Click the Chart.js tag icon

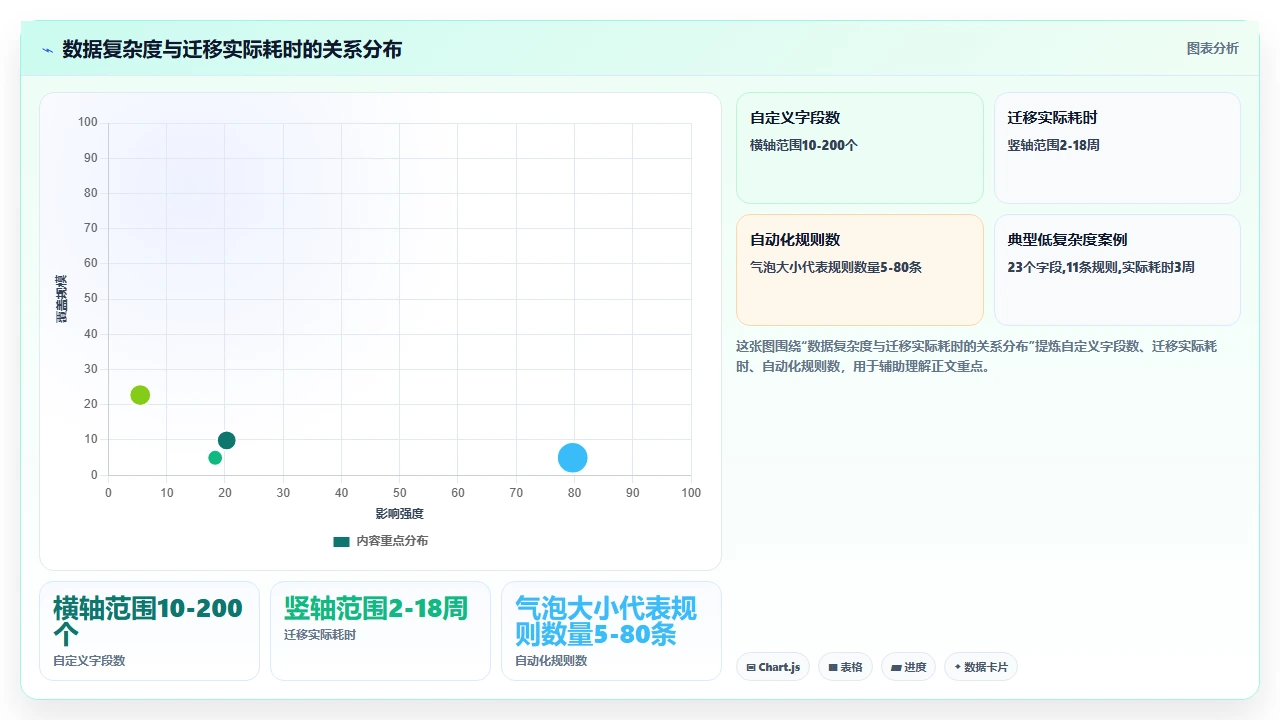[750, 667]
